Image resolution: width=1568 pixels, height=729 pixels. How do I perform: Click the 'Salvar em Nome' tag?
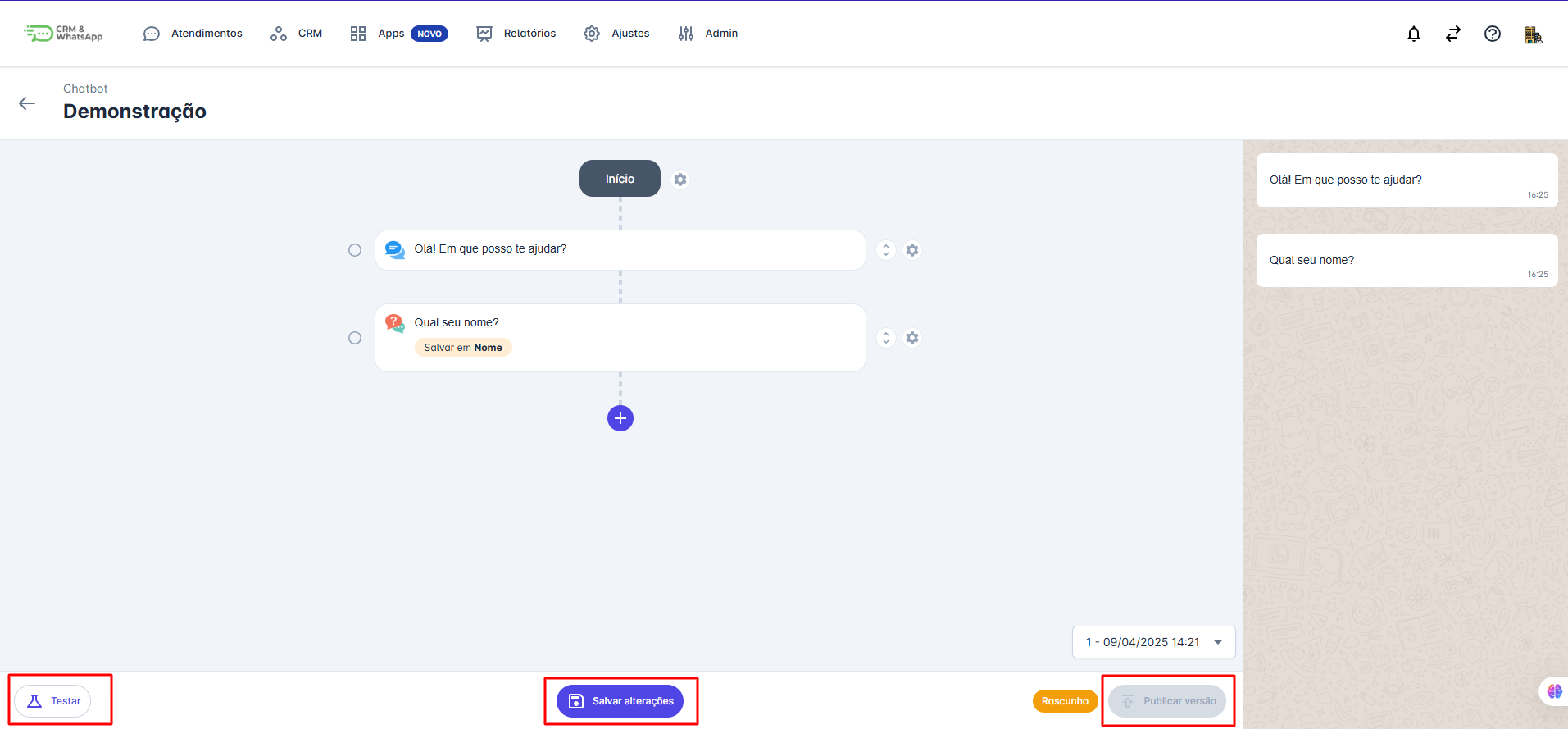[463, 348]
